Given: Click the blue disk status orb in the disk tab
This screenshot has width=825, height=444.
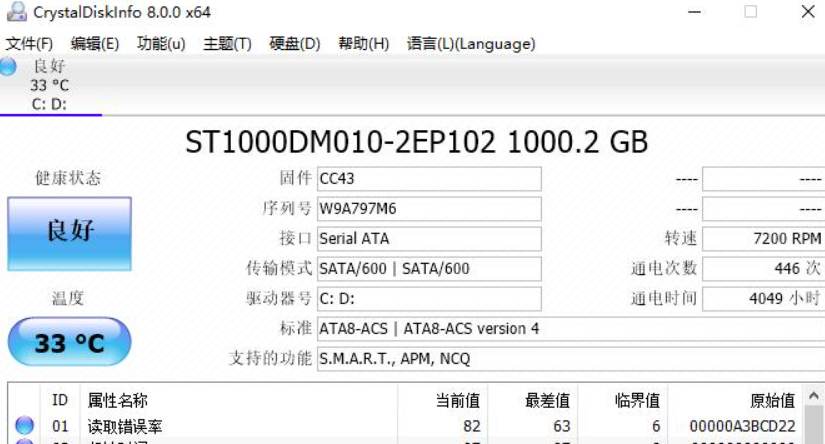Looking at the screenshot, I should click(x=8, y=67).
